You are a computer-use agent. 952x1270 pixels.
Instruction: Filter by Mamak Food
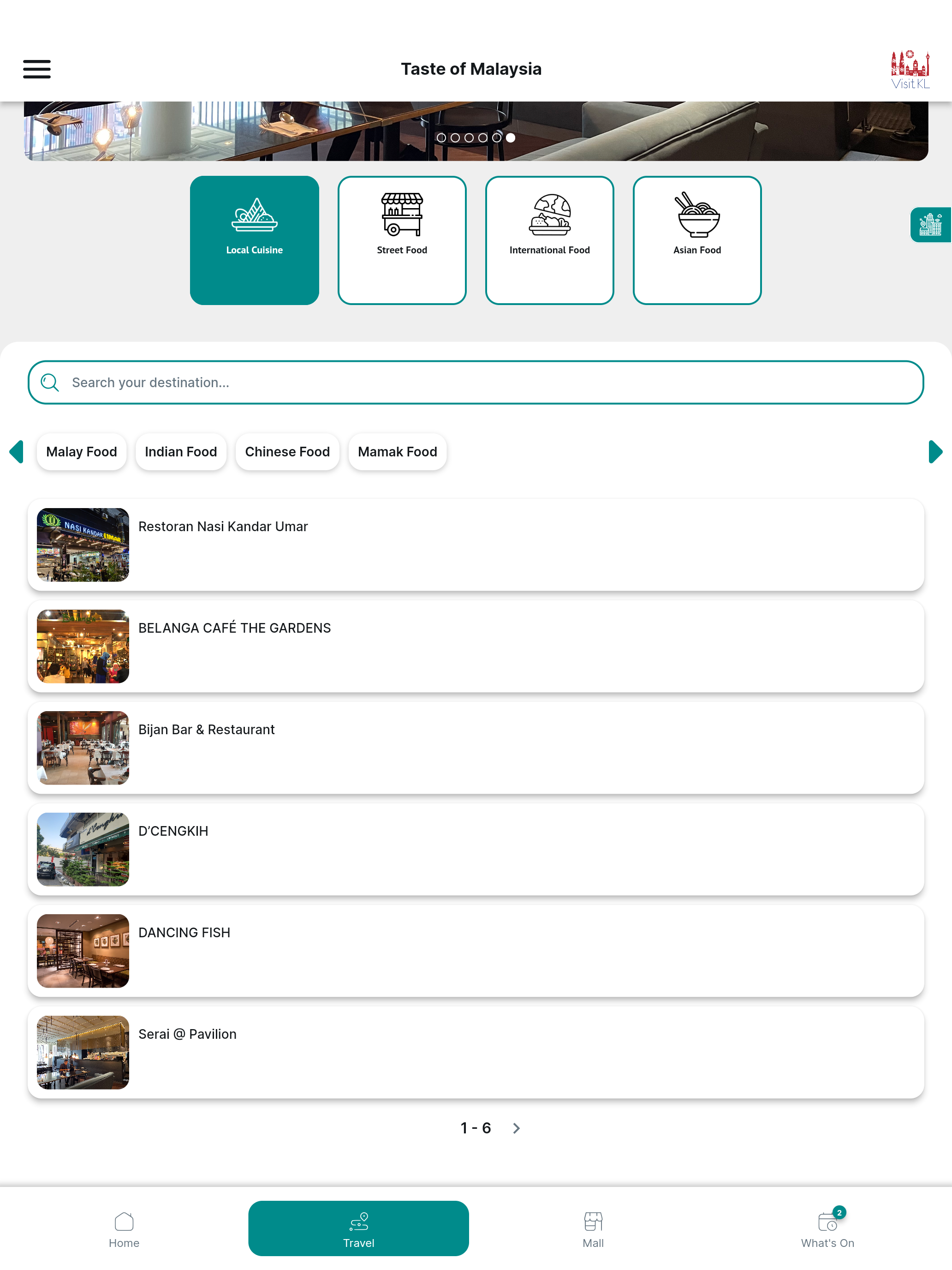pos(397,452)
